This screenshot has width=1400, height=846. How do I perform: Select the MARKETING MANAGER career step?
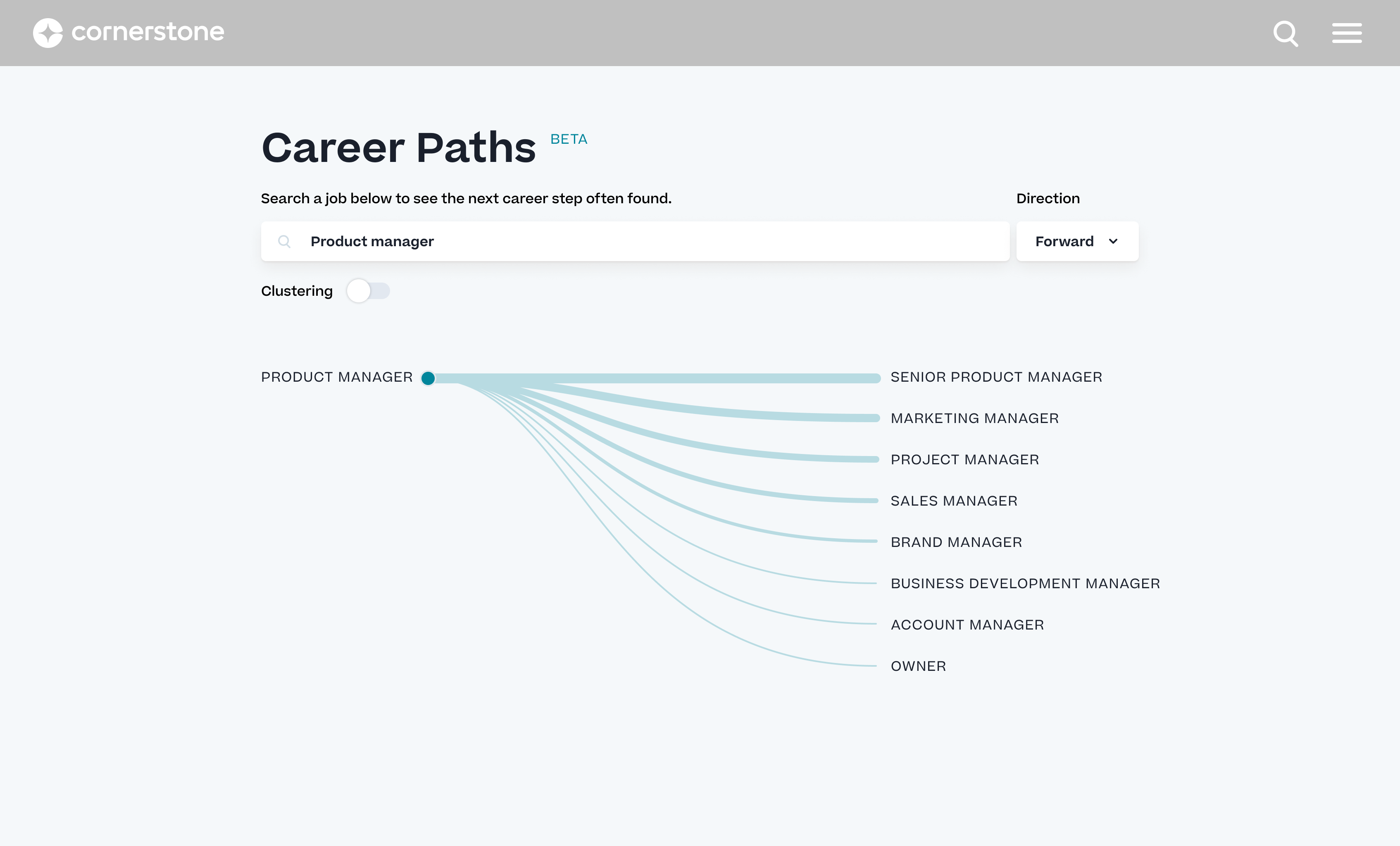974,418
